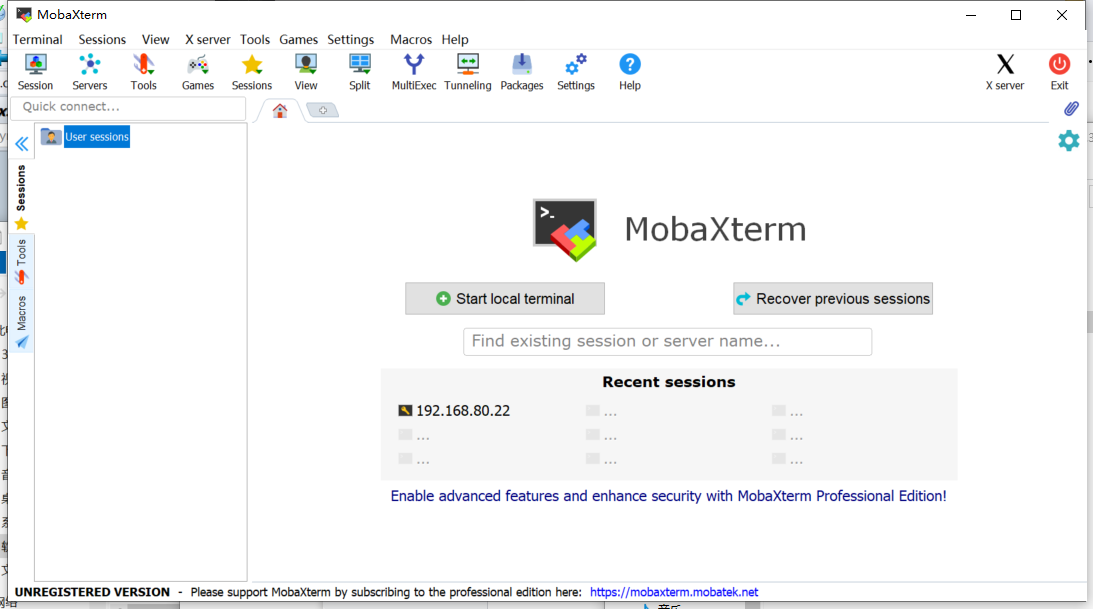Toggle the X server icon

pyautogui.click(x=1004, y=72)
